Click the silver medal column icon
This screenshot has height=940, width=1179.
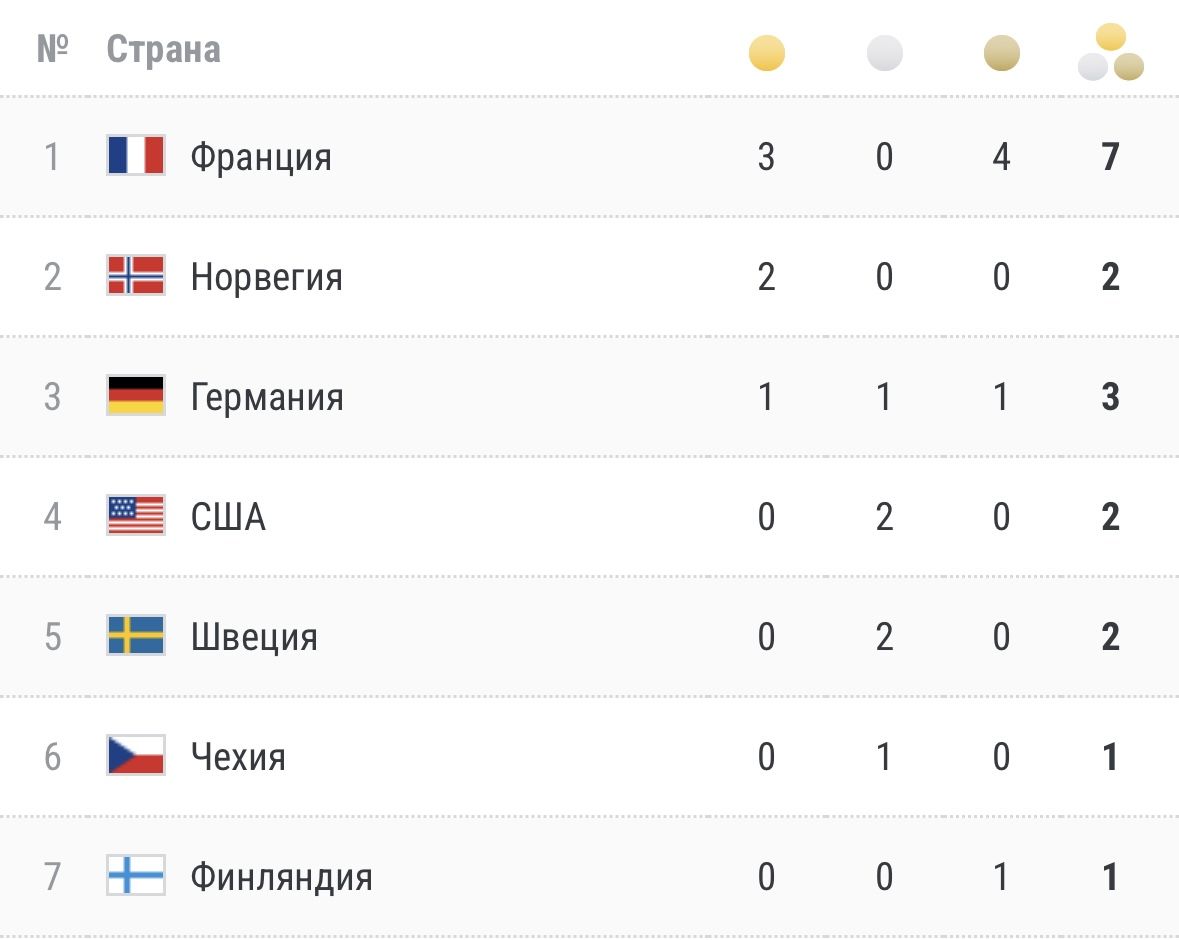[x=884, y=53]
